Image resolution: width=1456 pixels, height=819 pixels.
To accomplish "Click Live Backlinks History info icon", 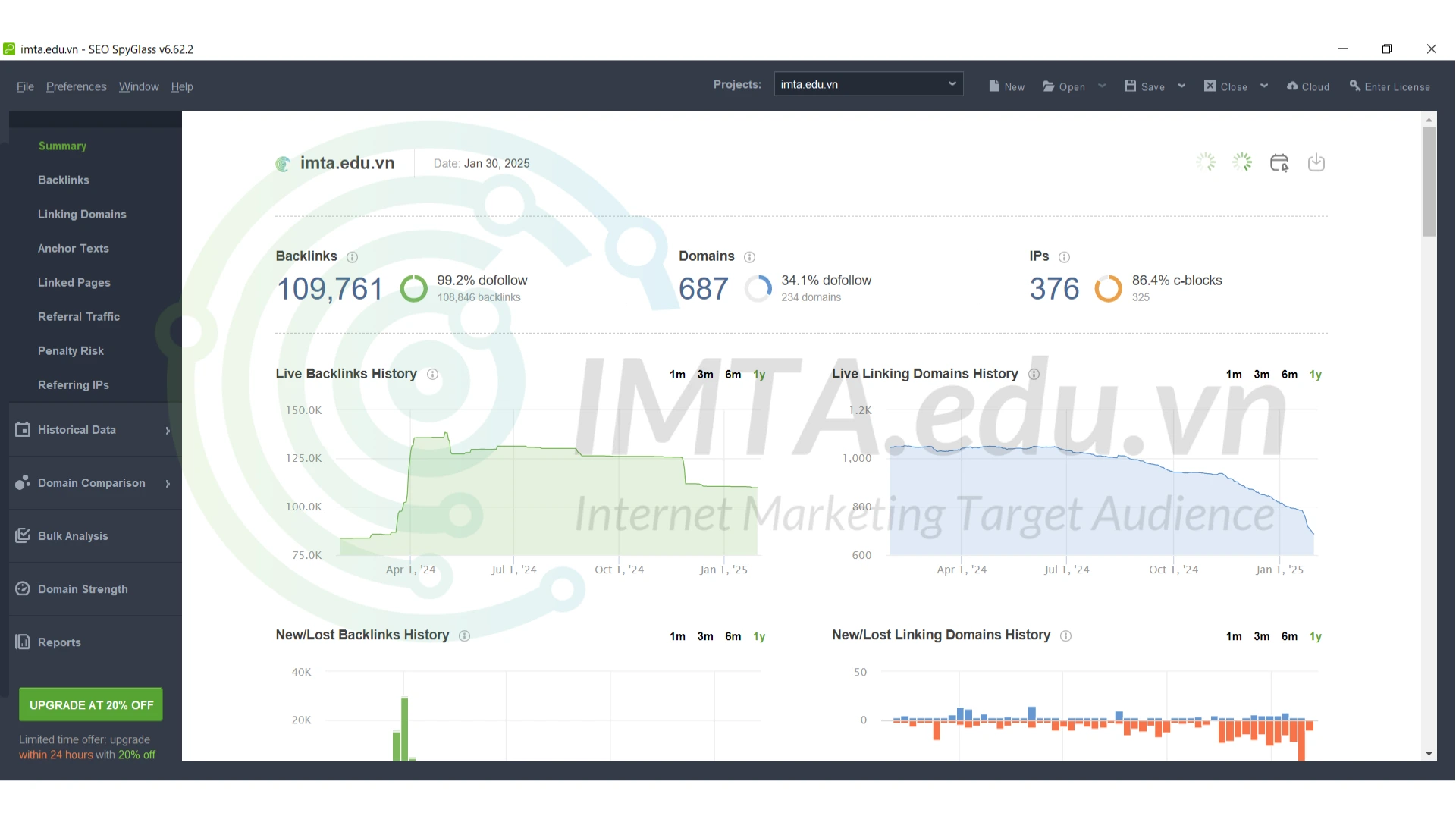I will 432,375.
